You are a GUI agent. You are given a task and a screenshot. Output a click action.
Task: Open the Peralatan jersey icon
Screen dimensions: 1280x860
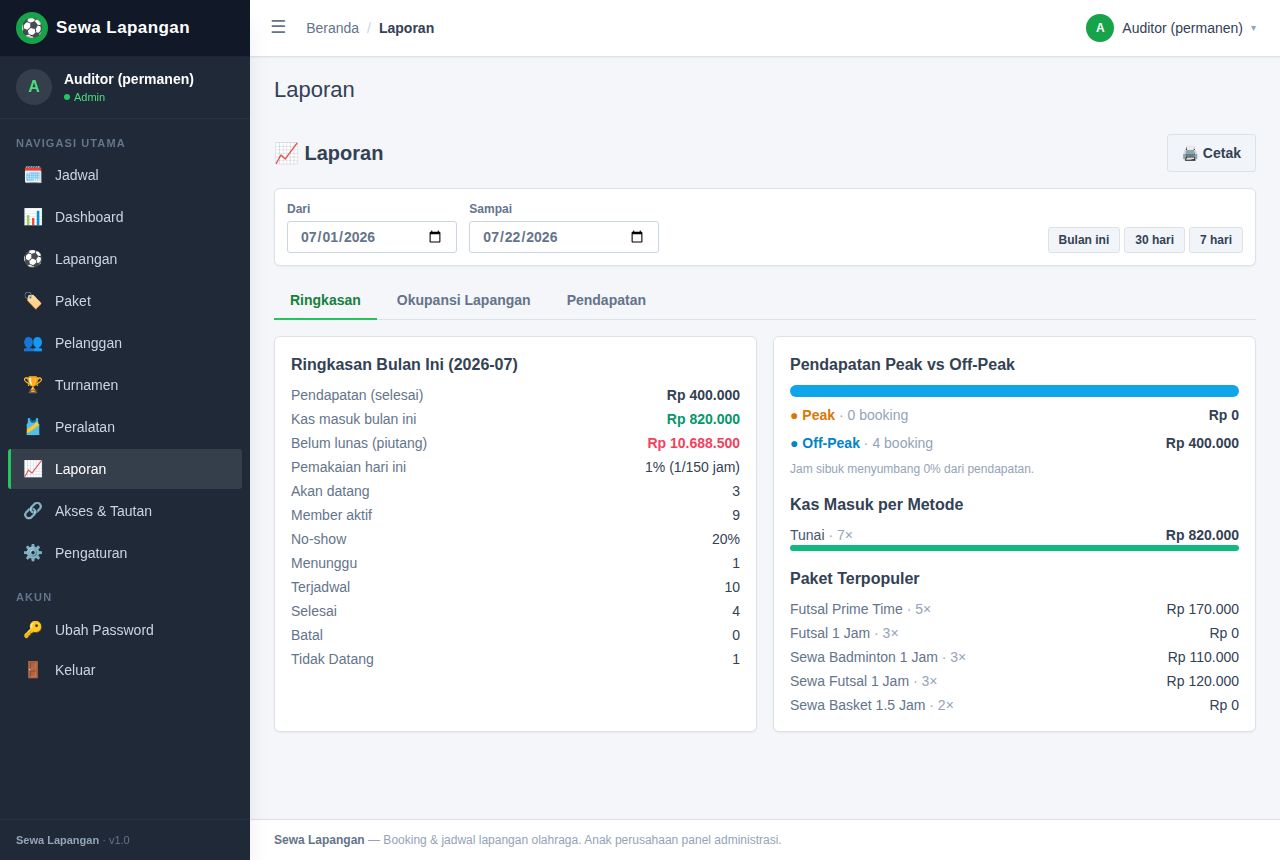point(33,427)
